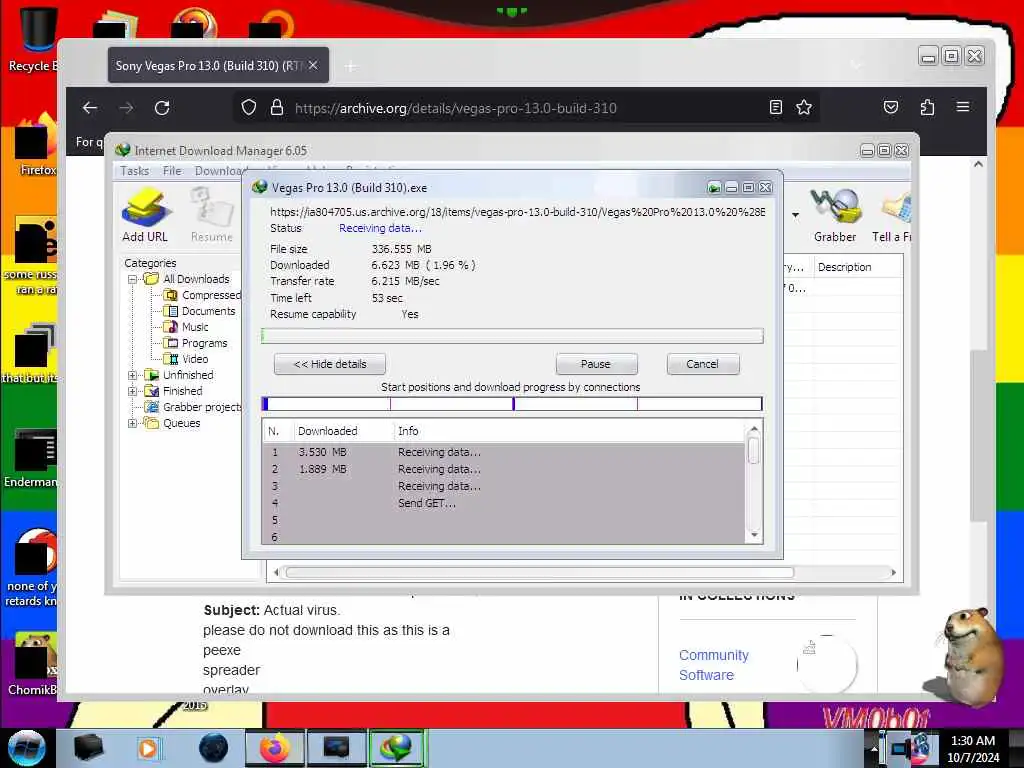1024x768 pixels.
Task: Click the Firefox page scroll-up arrow
Action: [x=978, y=165]
